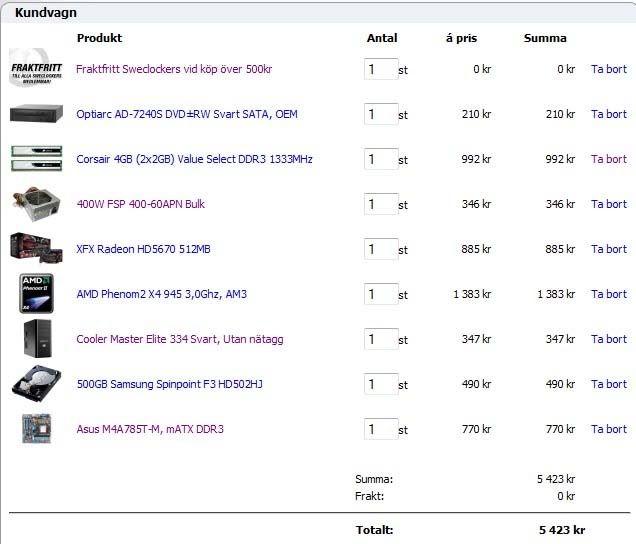Click the Fraktfritt Sweclockers banner thumbnail
The width and height of the screenshot is (636, 544).
tap(36, 69)
